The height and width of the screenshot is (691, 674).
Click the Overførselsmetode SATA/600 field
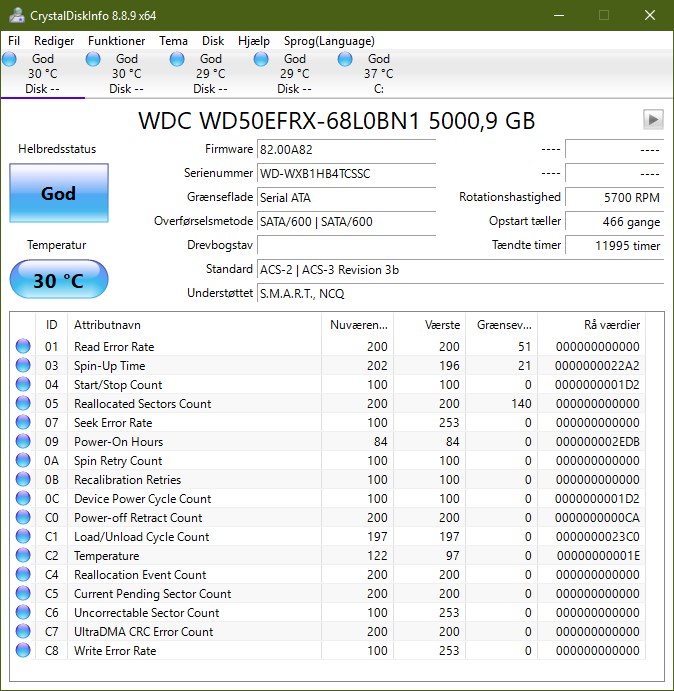click(346, 221)
